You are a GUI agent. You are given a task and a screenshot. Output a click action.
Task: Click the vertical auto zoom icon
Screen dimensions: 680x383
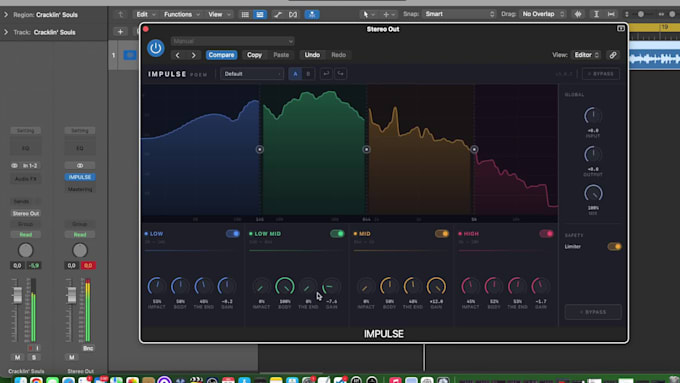point(596,14)
